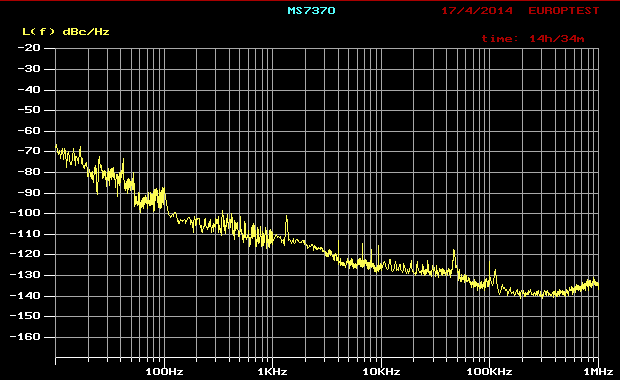Select the -70 y-axis label
Screen dimensions: 620x380
(29, 151)
